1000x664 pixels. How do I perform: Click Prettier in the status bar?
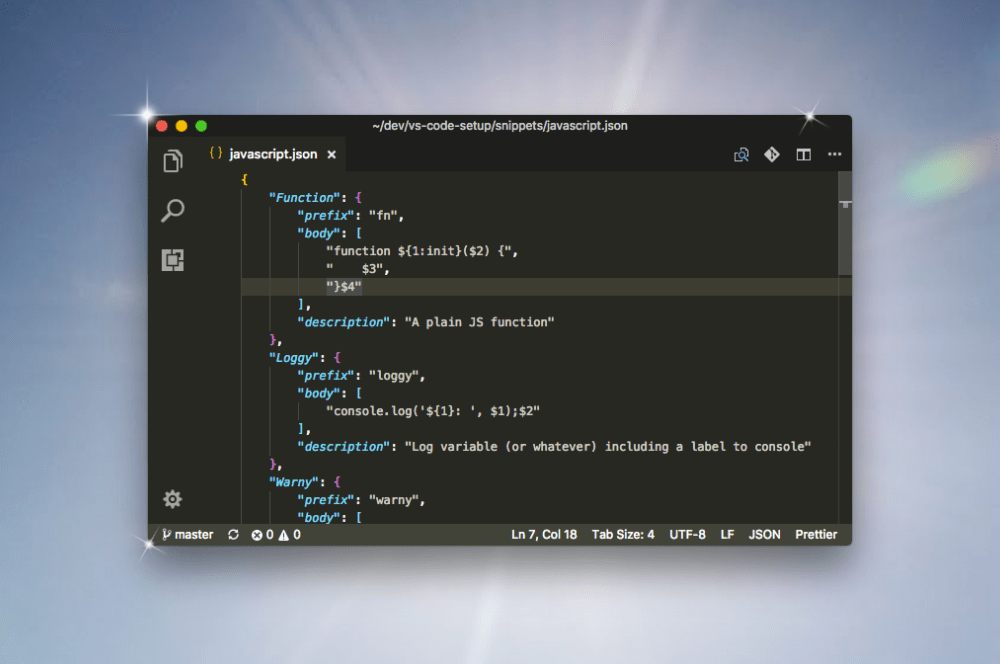(816, 534)
